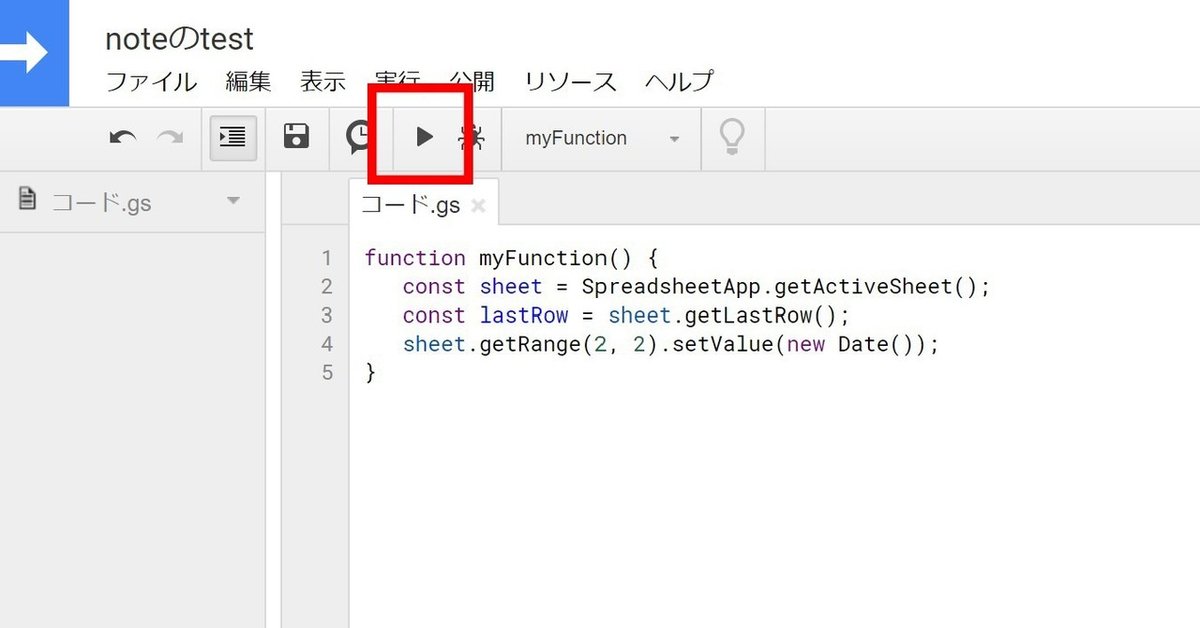Viewport: 1200px width, 628px height.
Task: Close the コード.gs editor tab
Action: tap(478, 206)
